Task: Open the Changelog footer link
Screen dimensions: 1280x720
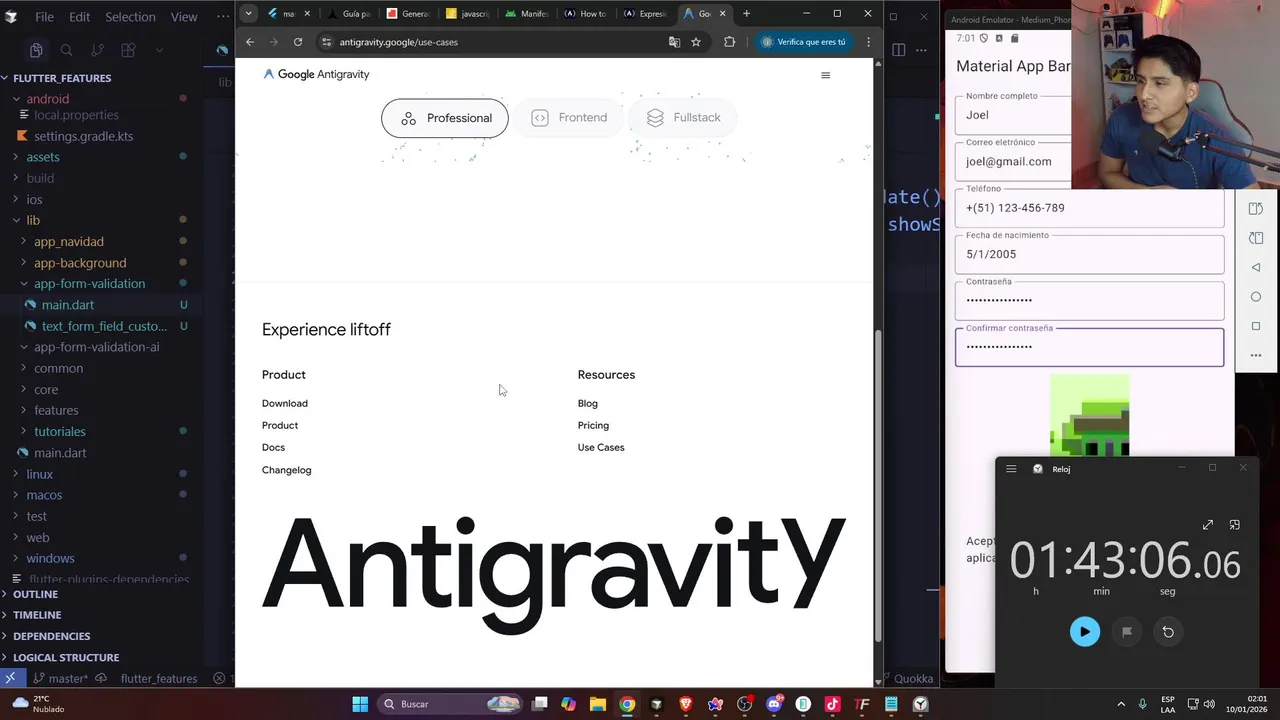Action: coord(286,470)
